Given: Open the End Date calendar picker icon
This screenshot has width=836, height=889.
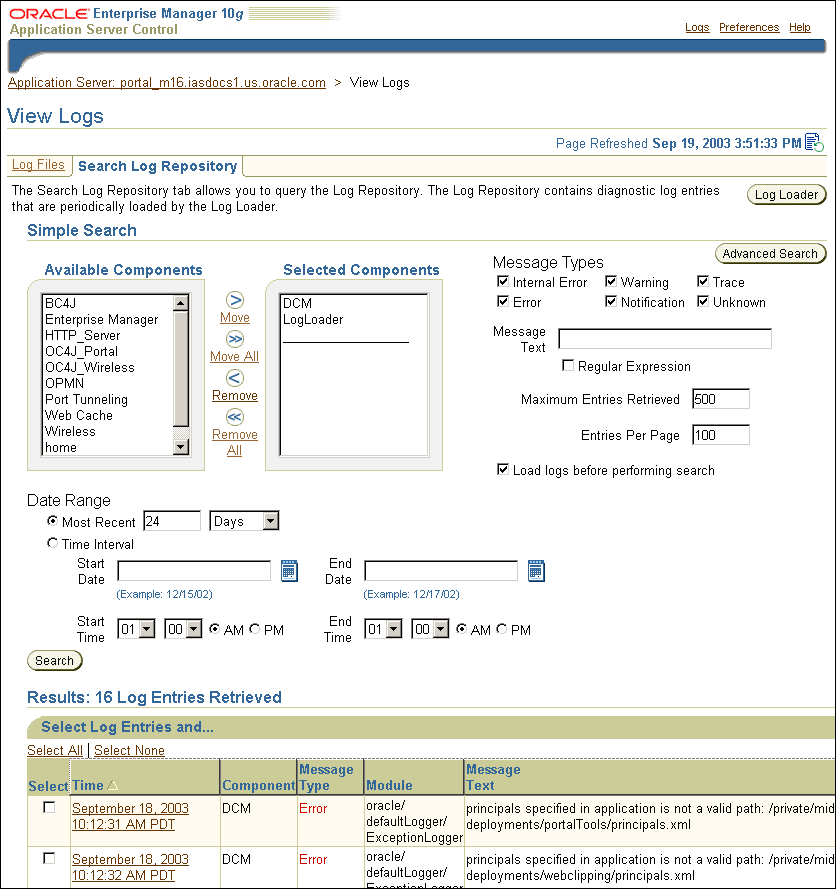Looking at the screenshot, I should [537, 570].
